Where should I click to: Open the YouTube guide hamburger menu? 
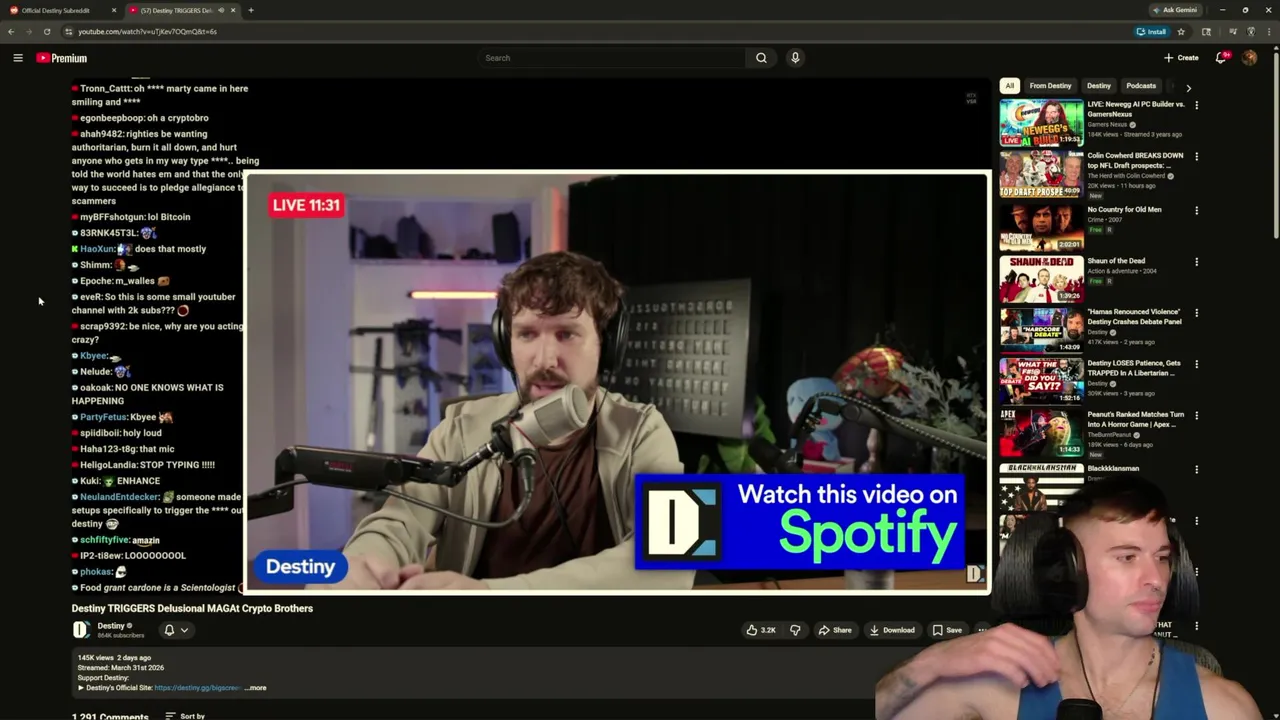pos(18,58)
